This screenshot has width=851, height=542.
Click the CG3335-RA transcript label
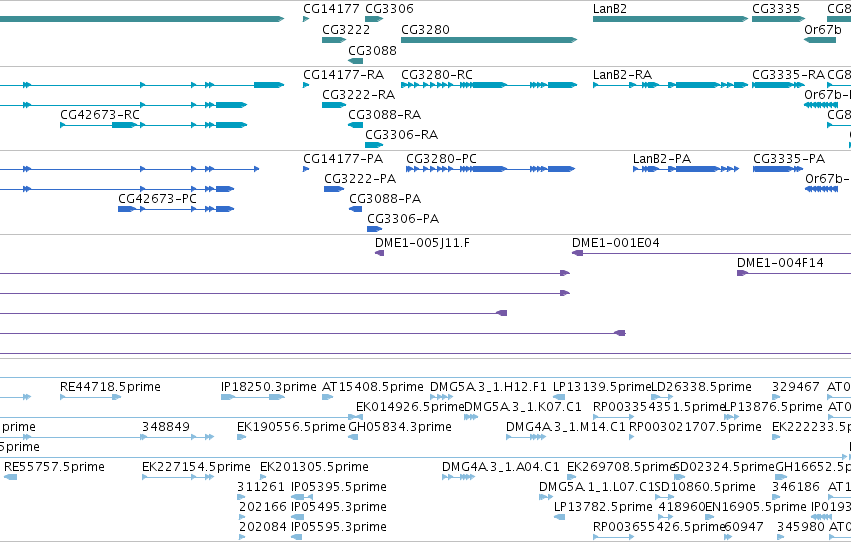coord(788,74)
